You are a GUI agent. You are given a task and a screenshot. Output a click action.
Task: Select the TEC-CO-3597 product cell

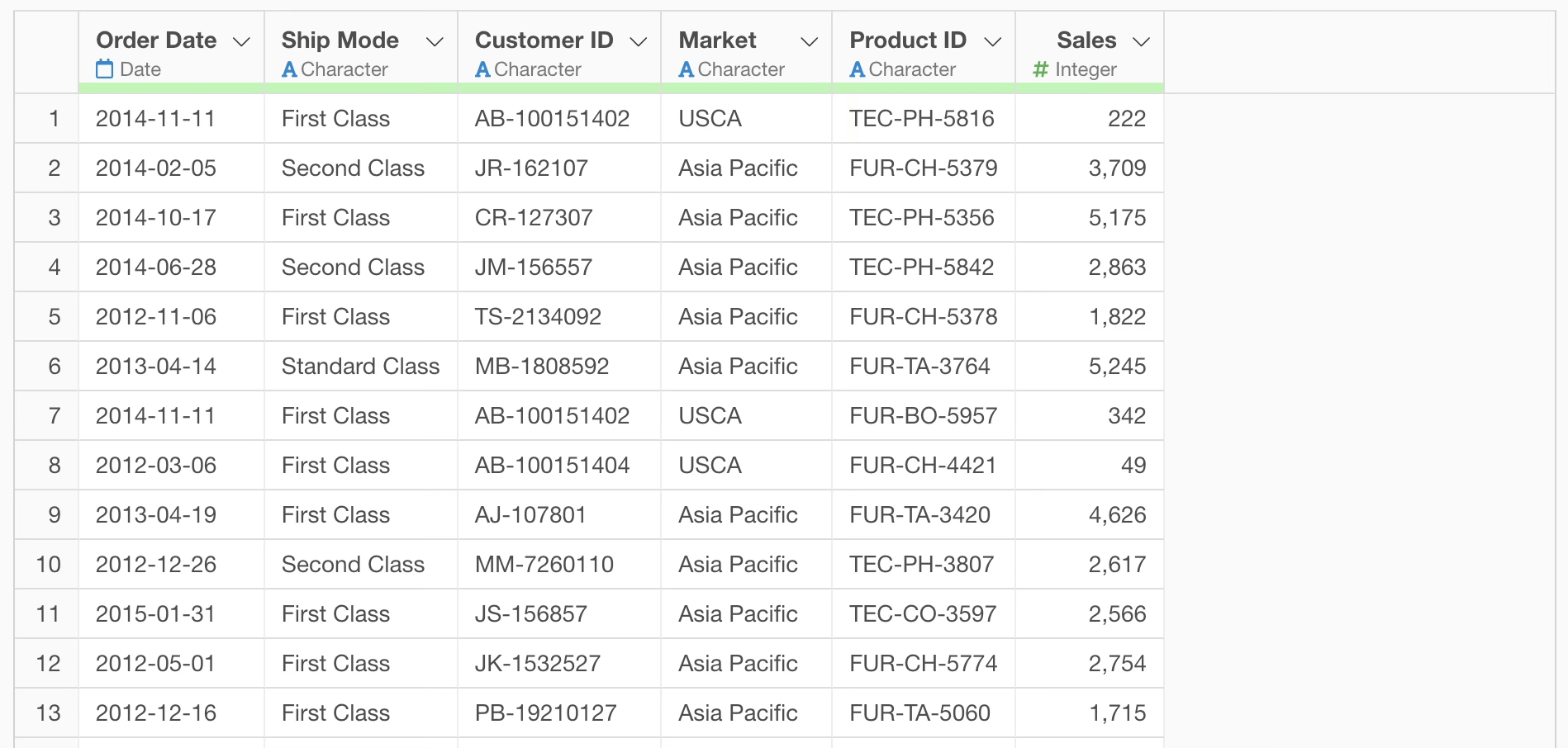(x=923, y=614)
